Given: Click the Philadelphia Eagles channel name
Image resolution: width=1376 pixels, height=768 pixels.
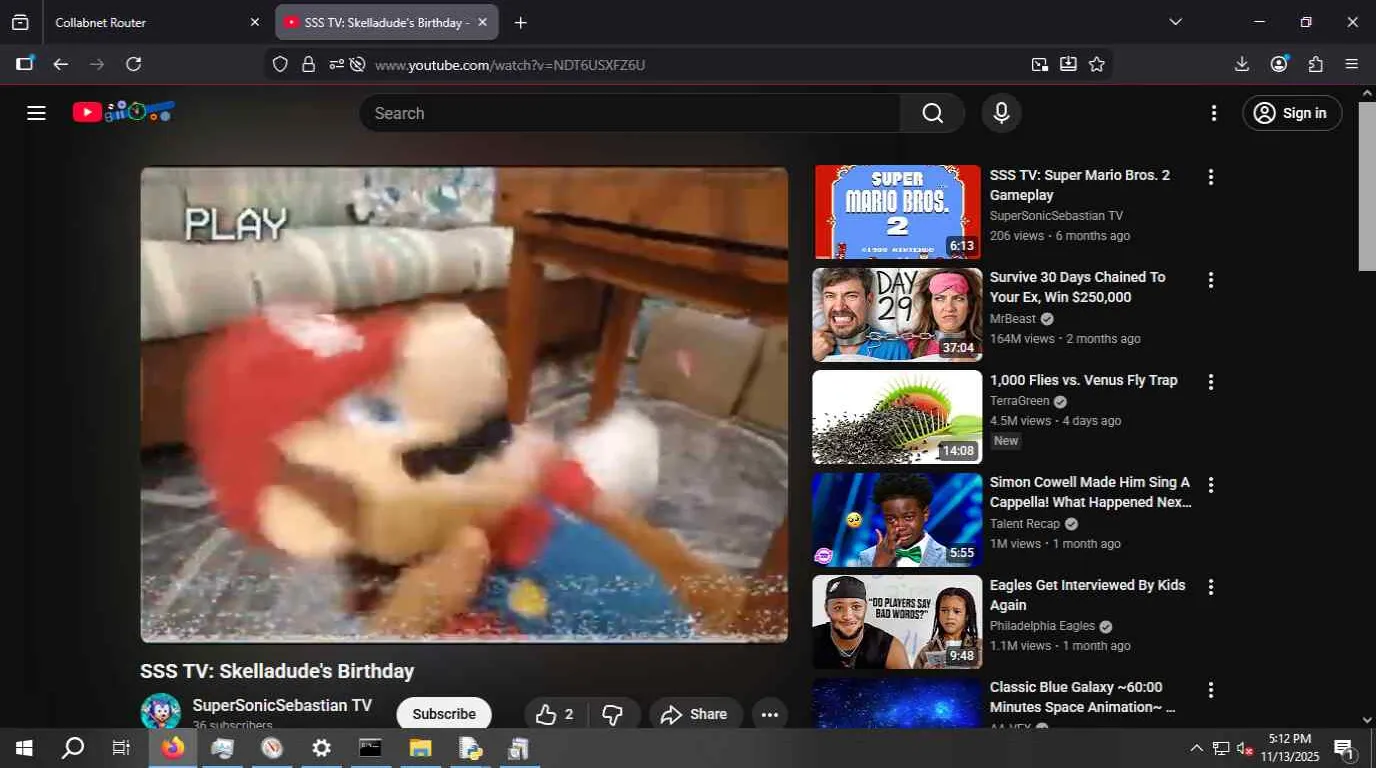Looking at the screenshot, I should click(1042, 626).
